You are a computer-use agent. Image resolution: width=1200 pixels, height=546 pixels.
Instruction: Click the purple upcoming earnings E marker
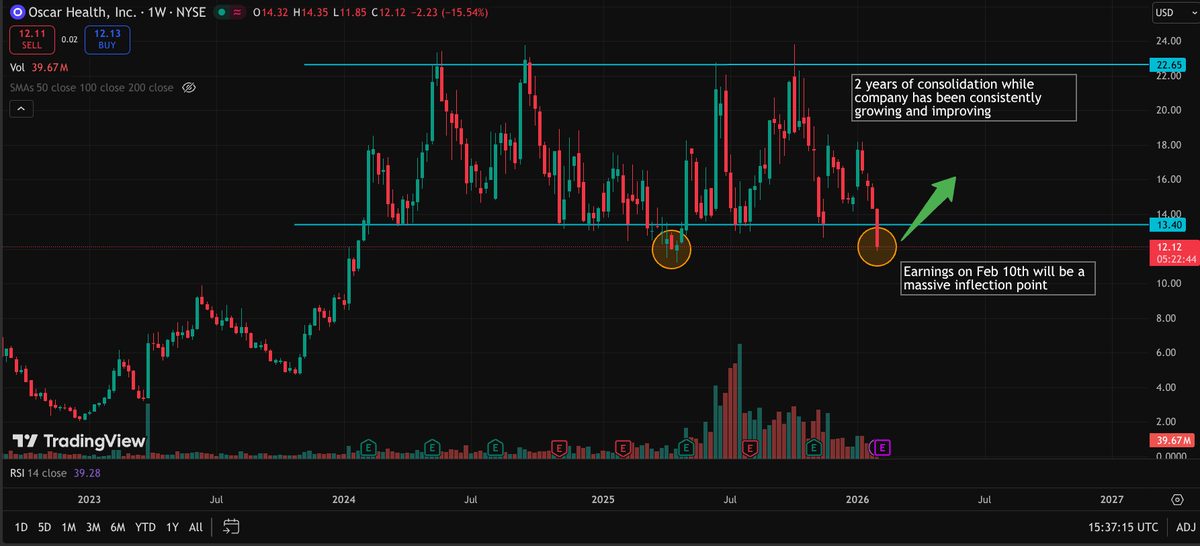click(884, 446)
